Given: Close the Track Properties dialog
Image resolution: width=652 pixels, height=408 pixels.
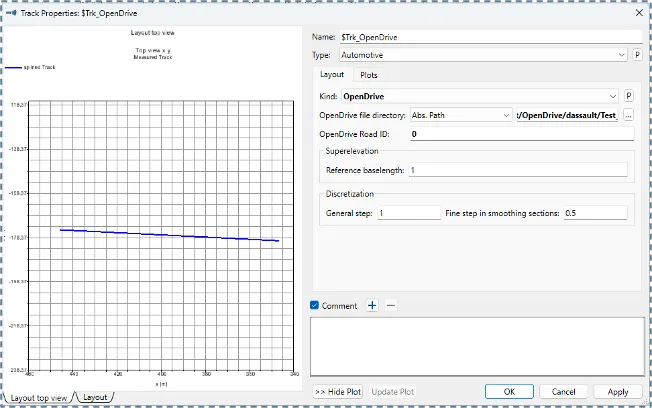Looking at the screenshot, I should (x=637, y=11).
